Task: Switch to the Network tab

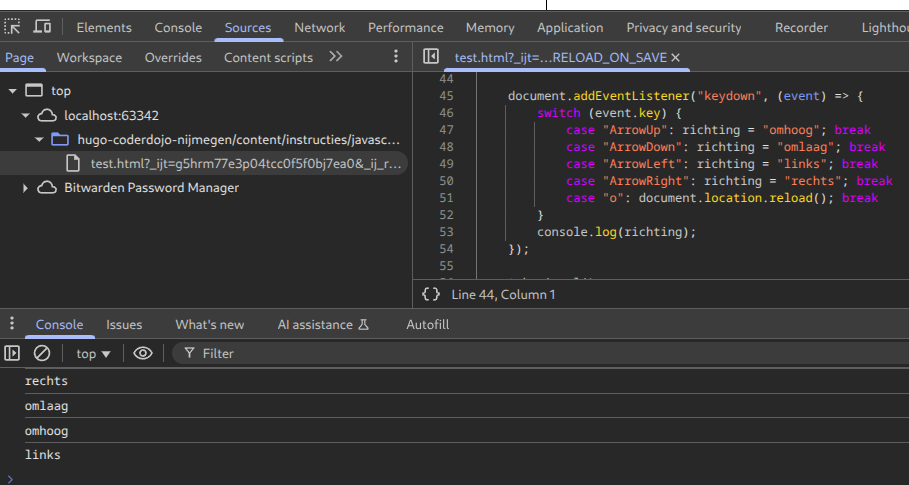Action: tap(319, 27)
